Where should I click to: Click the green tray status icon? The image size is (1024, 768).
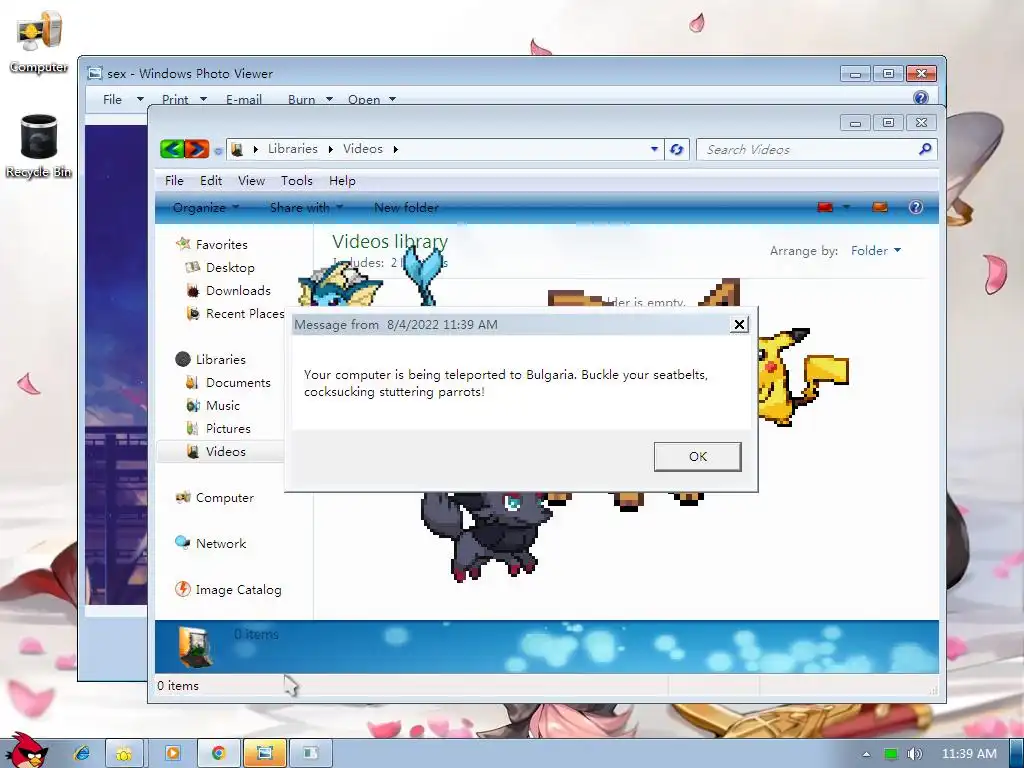click(891, 754)
